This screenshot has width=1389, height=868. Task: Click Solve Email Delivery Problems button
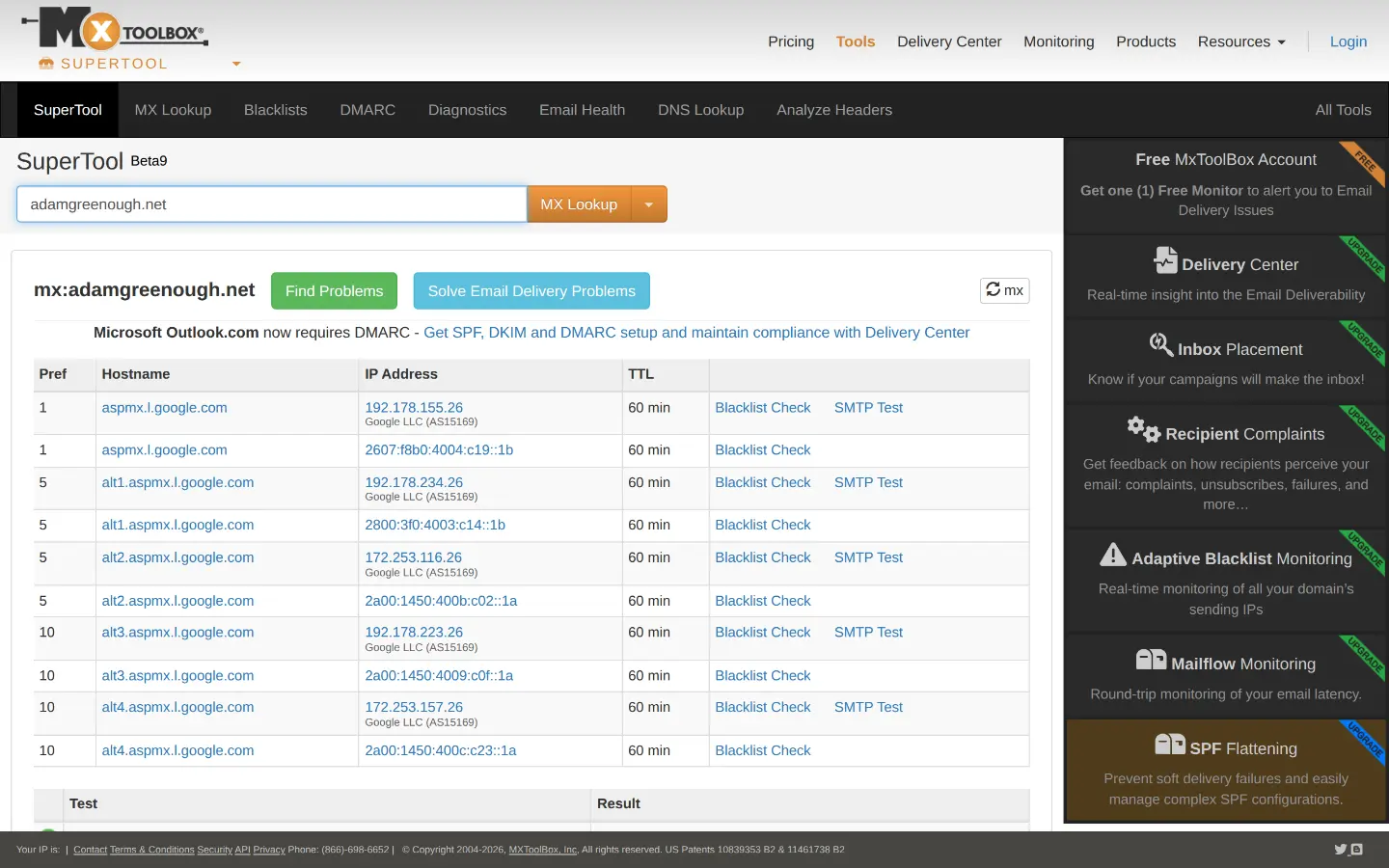pos(531,291)
